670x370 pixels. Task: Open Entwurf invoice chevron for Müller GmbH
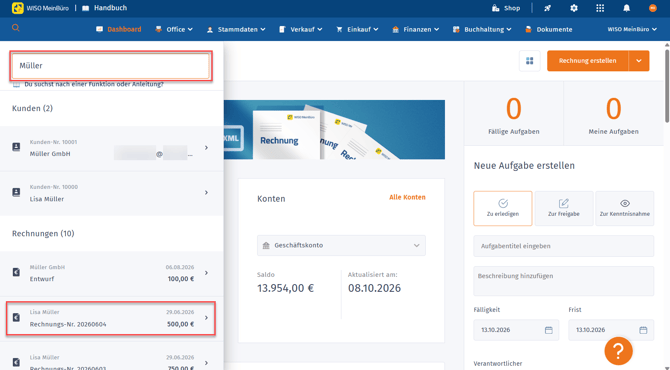pyautogui.click(x=206, y=272)
